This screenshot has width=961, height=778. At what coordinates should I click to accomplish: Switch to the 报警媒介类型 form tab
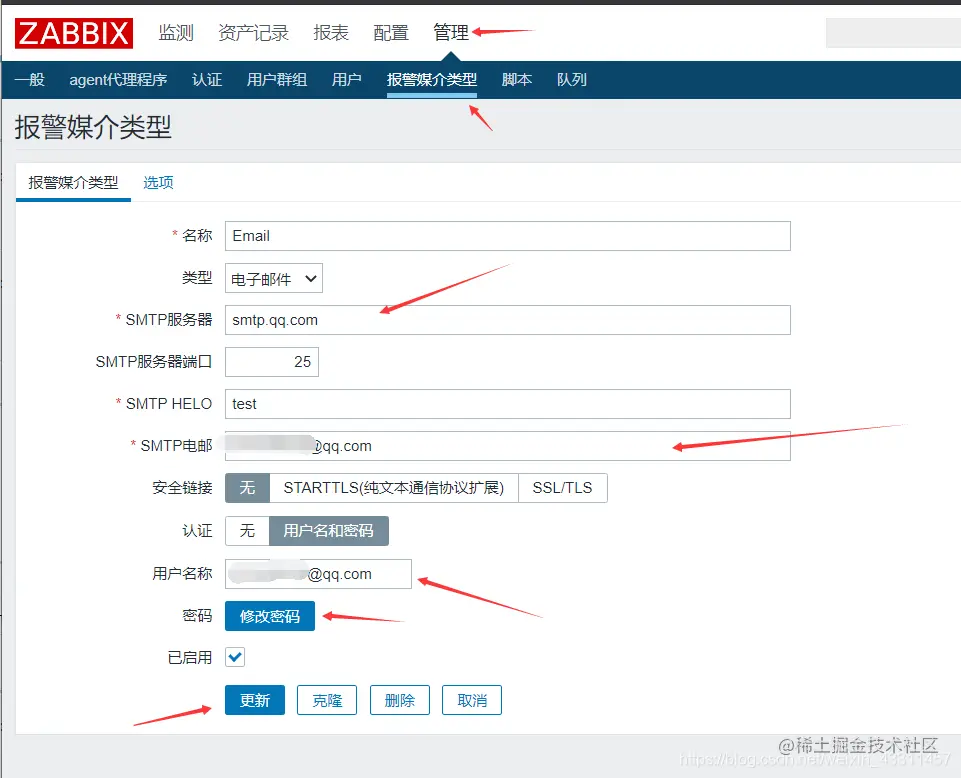point(73,183)
